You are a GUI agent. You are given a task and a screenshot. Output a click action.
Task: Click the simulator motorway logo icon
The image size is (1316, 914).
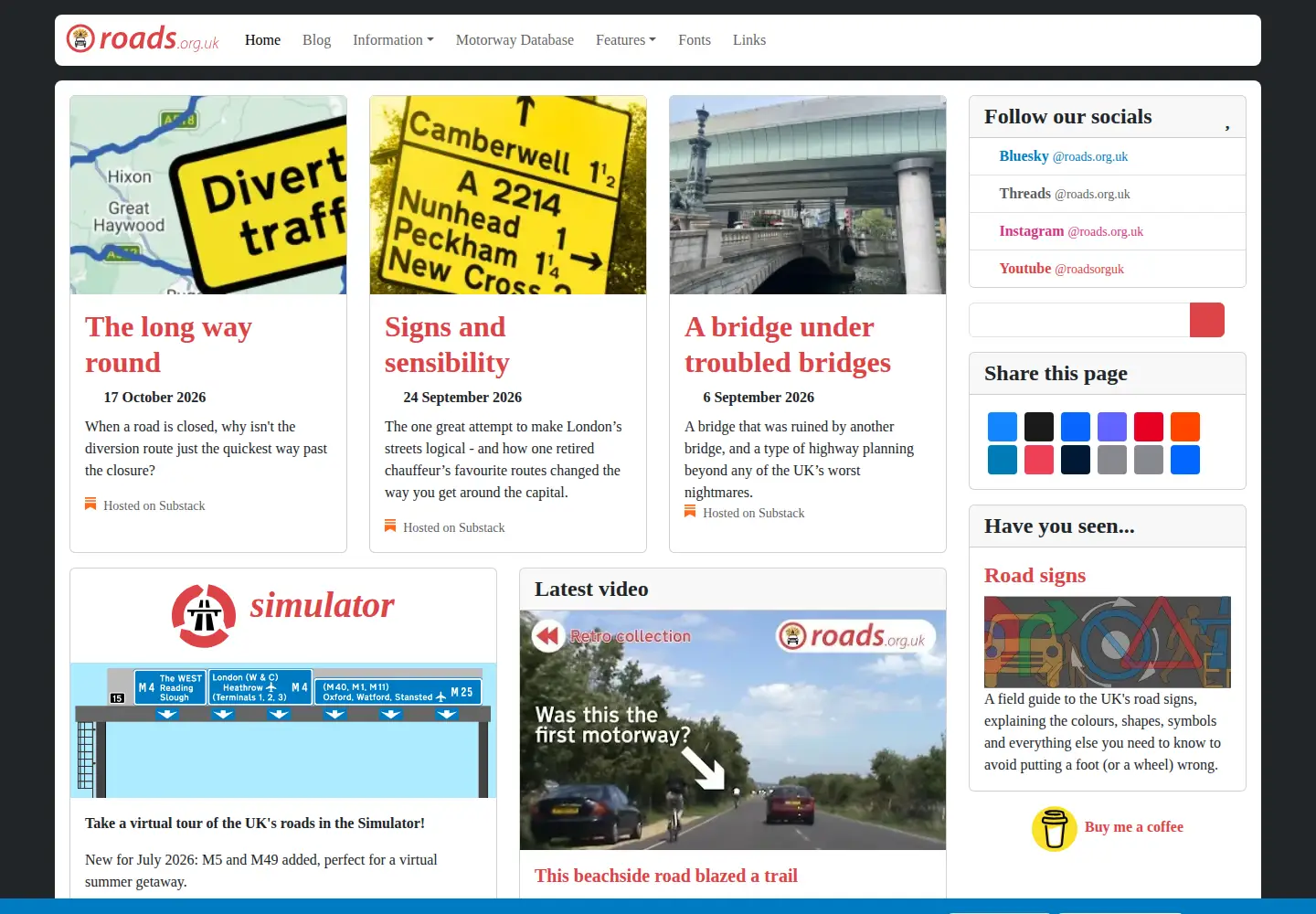(x=204, y=616)
